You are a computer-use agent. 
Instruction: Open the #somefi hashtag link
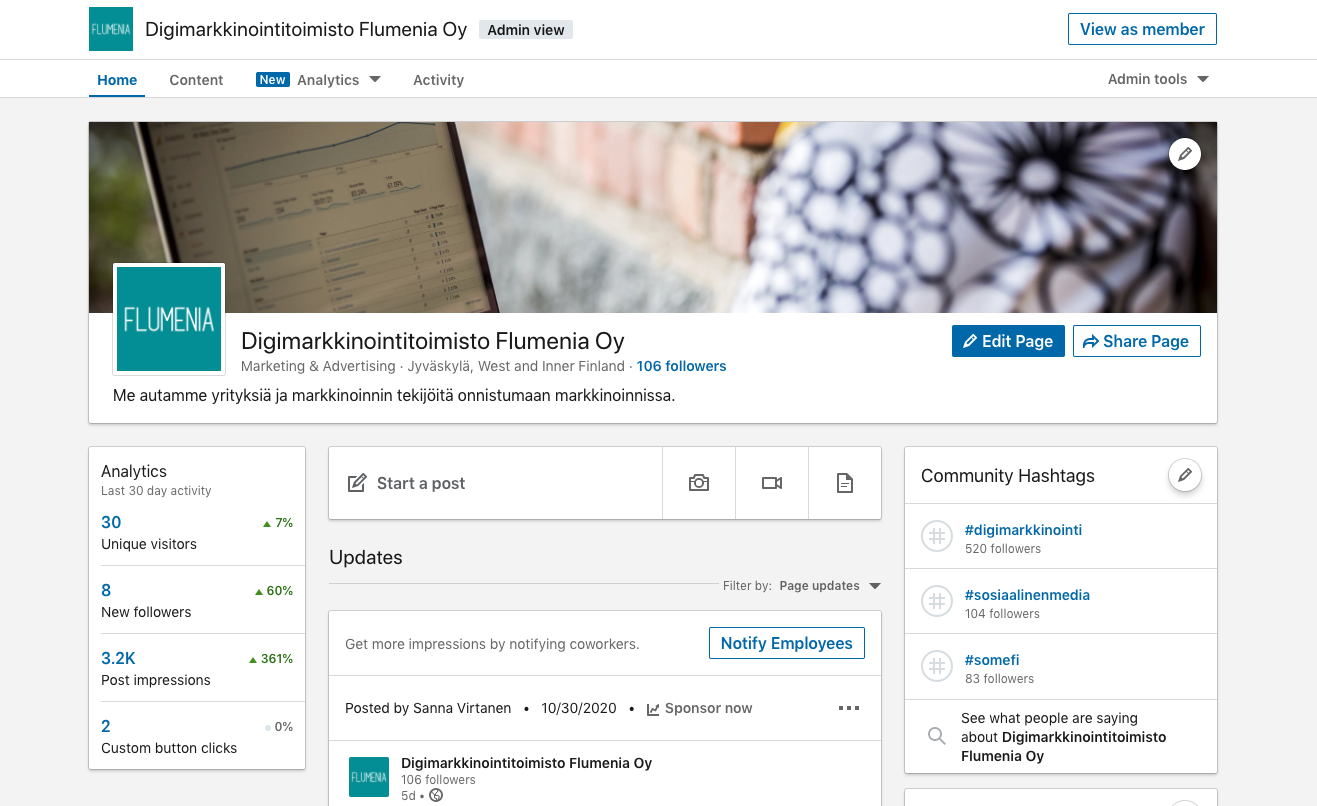[x=992, y=660]
